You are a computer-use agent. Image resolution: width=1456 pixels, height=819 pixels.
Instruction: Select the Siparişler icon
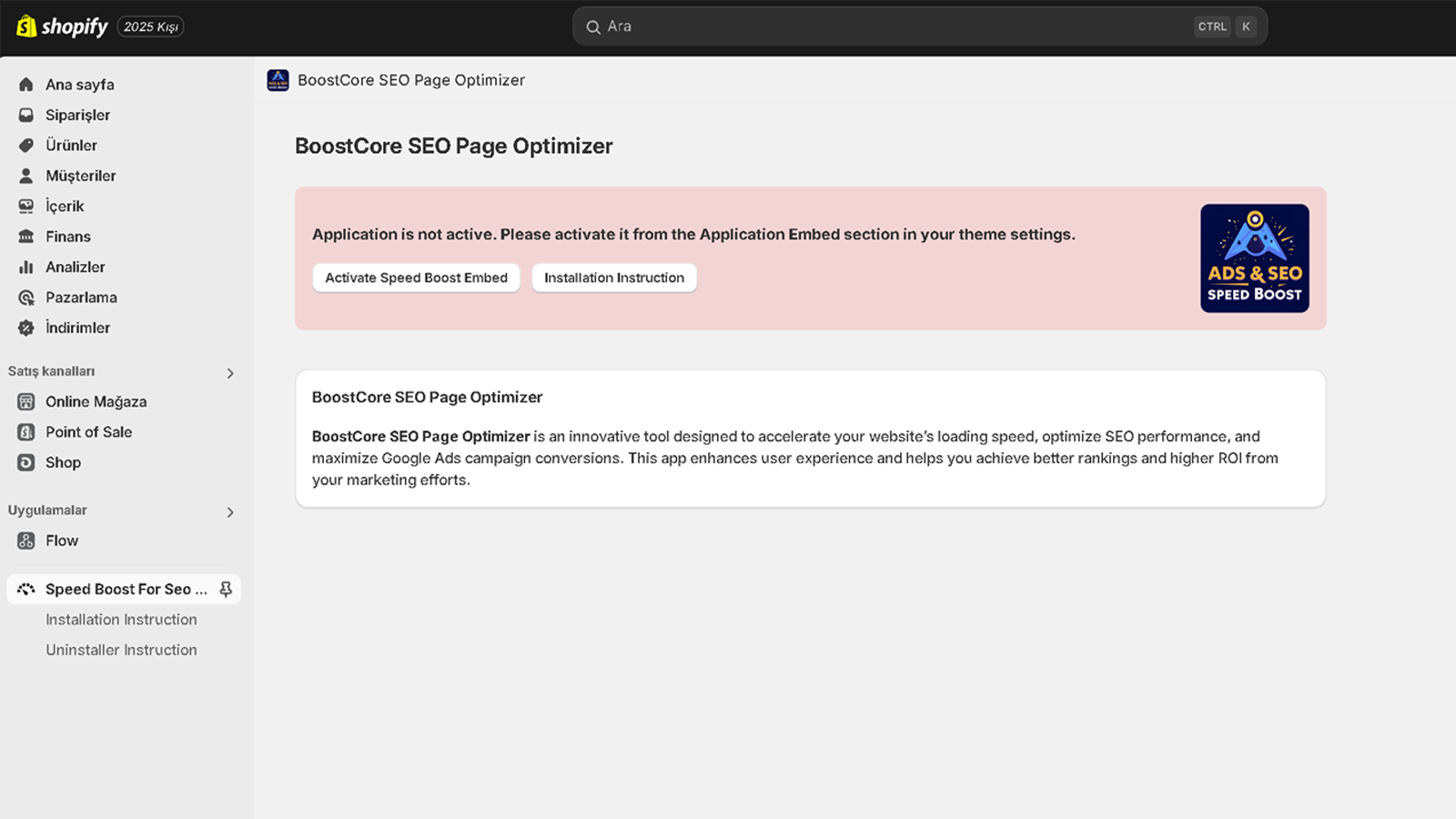click(25, 115)
